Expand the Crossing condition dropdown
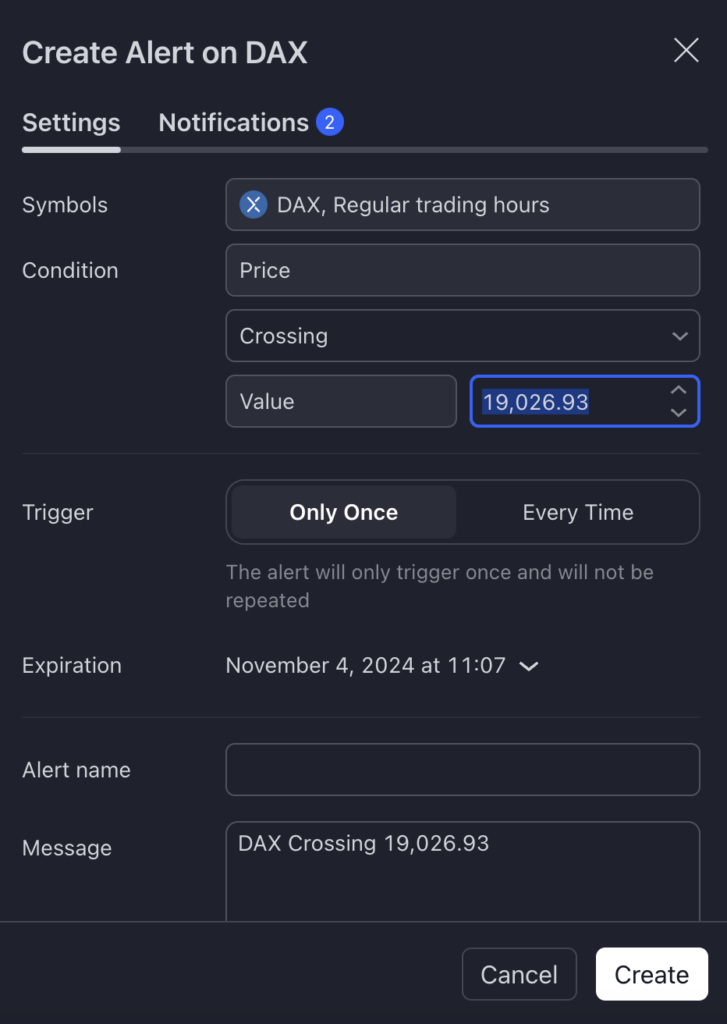 coord(462,336)
